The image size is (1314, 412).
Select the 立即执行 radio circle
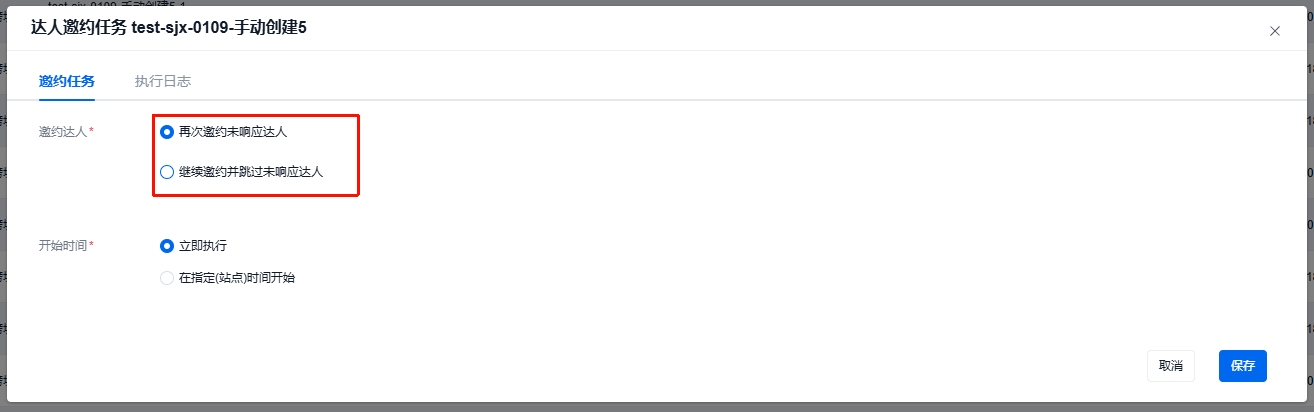tap(167, 246)
